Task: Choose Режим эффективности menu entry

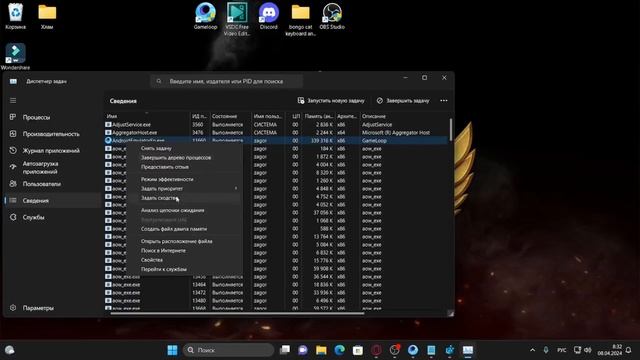Action: (x=167, y=179)
